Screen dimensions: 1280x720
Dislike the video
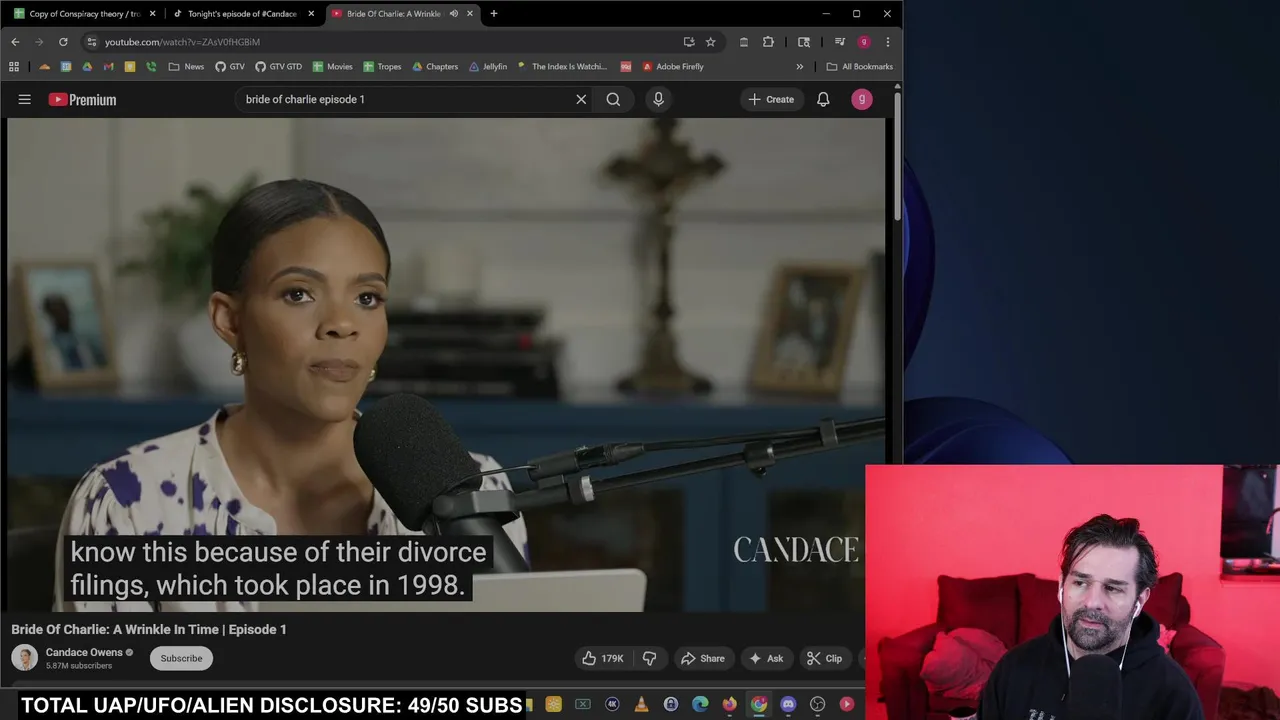[649, 658]
